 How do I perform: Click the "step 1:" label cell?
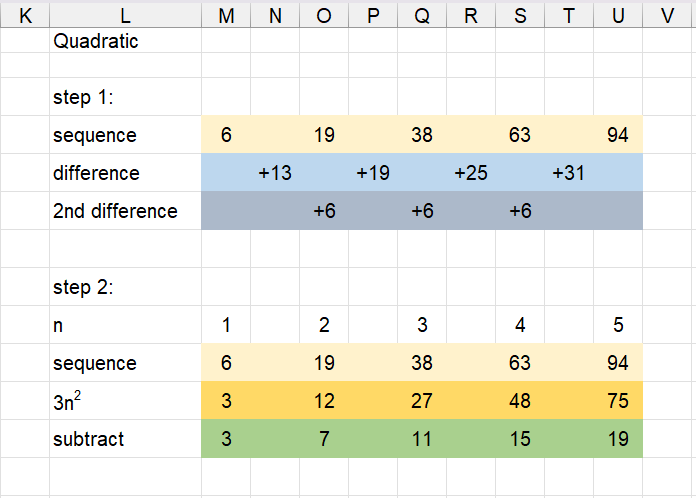click(125, 98)
